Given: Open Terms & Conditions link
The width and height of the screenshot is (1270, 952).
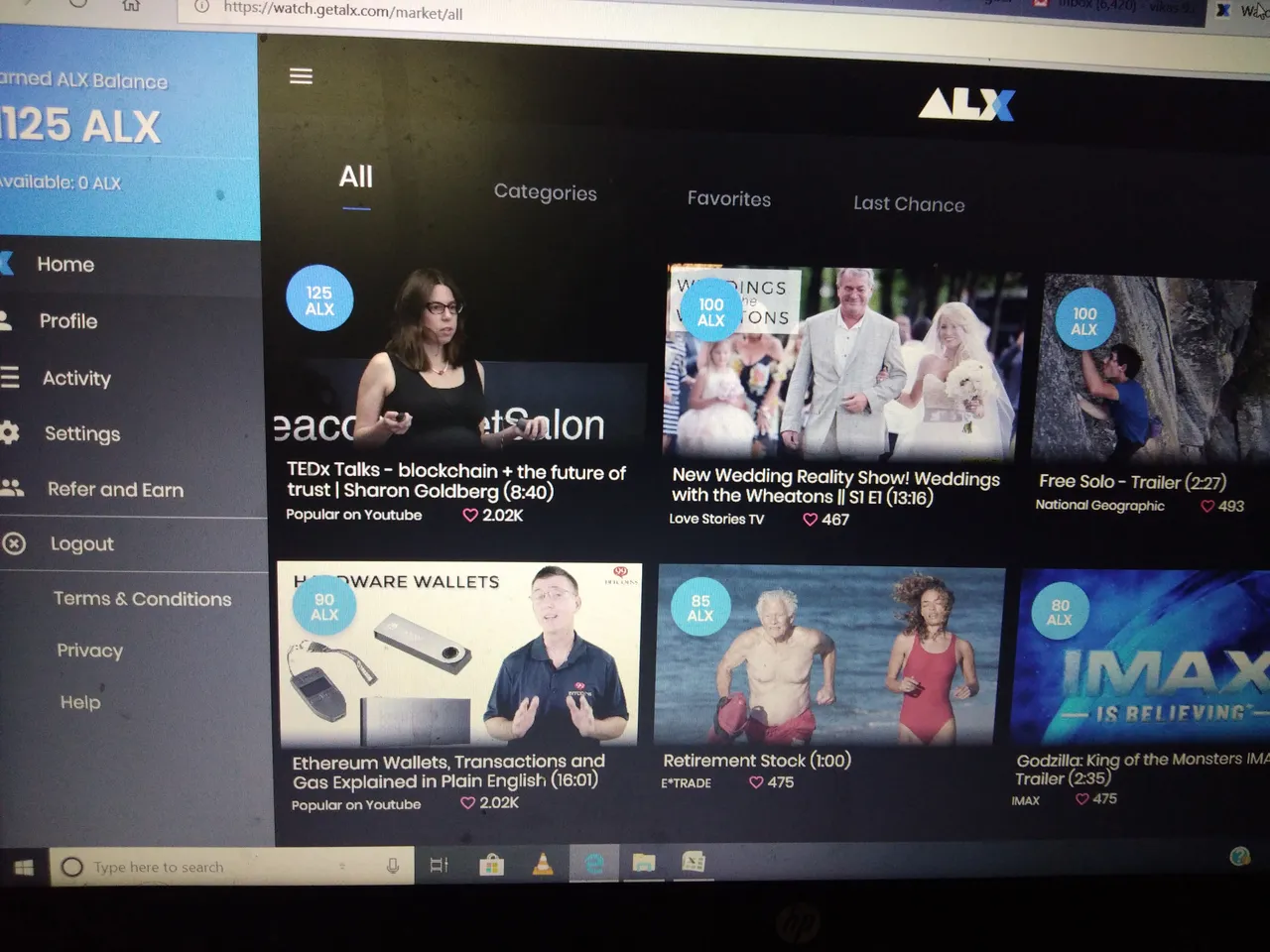Looking at the screenshot, I should (x=143, y=598).
